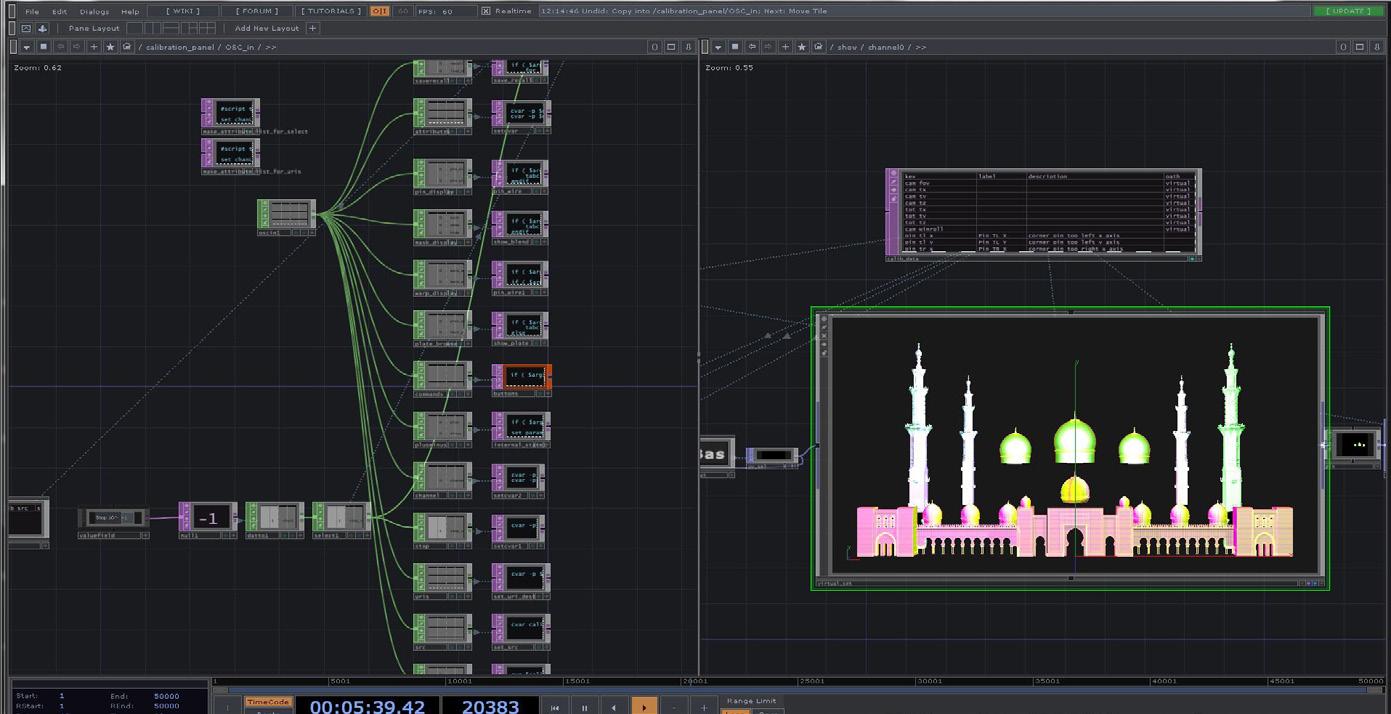Click the back arrow in the right pane
This screenshot has width=1391, height=714.
pos(751,47)
